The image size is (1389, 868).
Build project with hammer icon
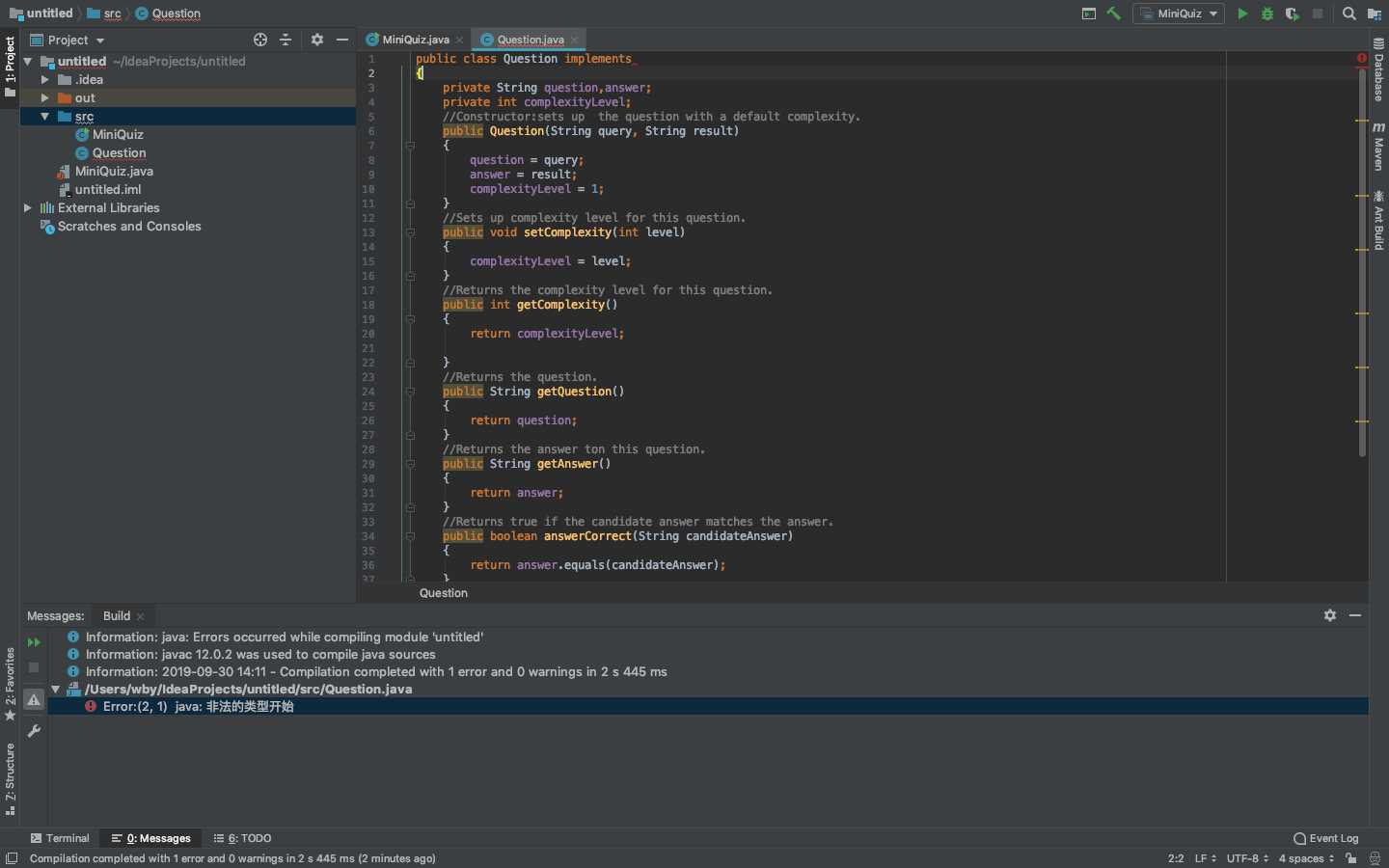1114,14
